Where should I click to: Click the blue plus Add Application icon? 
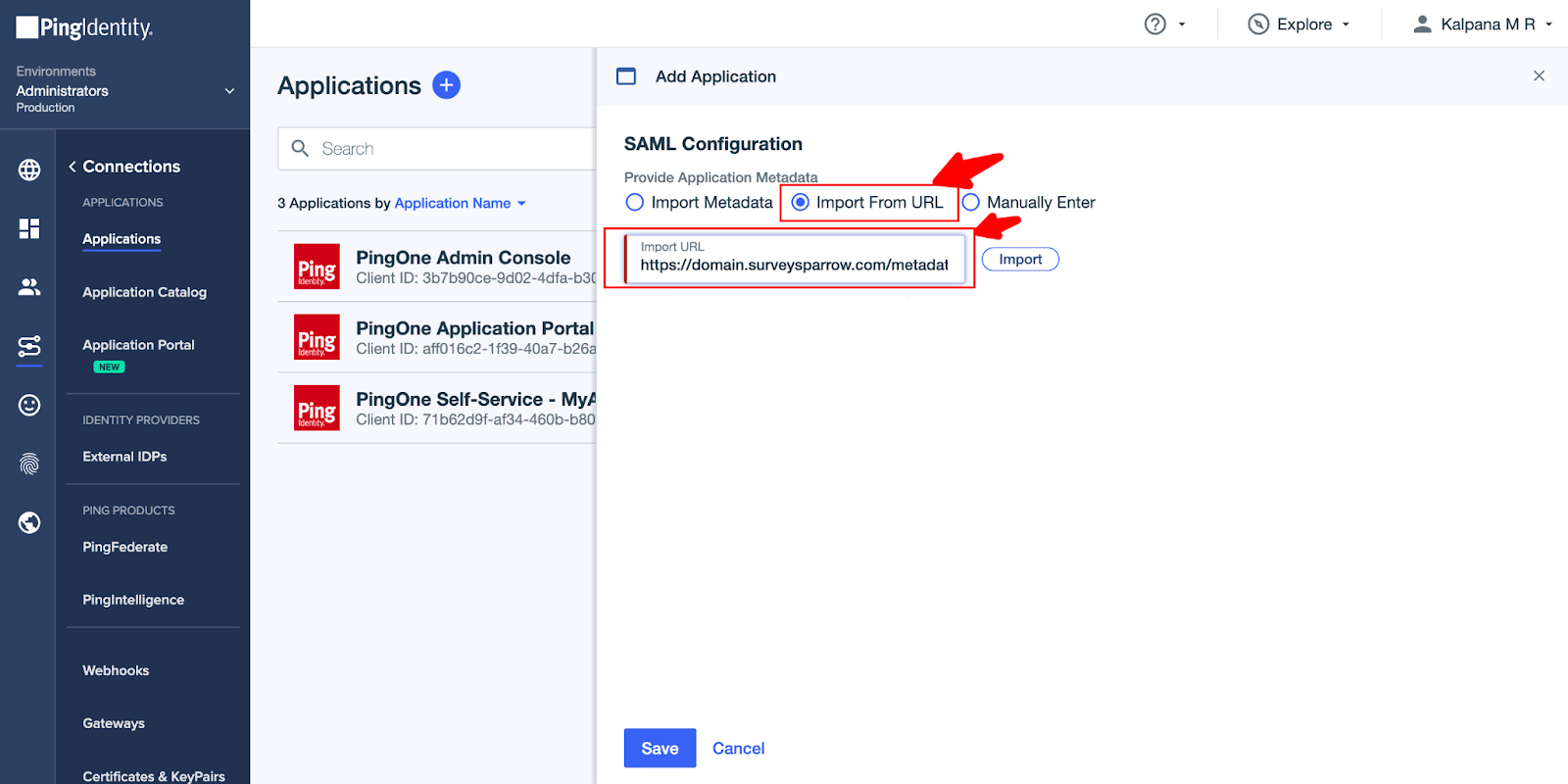tap(446, 85)
